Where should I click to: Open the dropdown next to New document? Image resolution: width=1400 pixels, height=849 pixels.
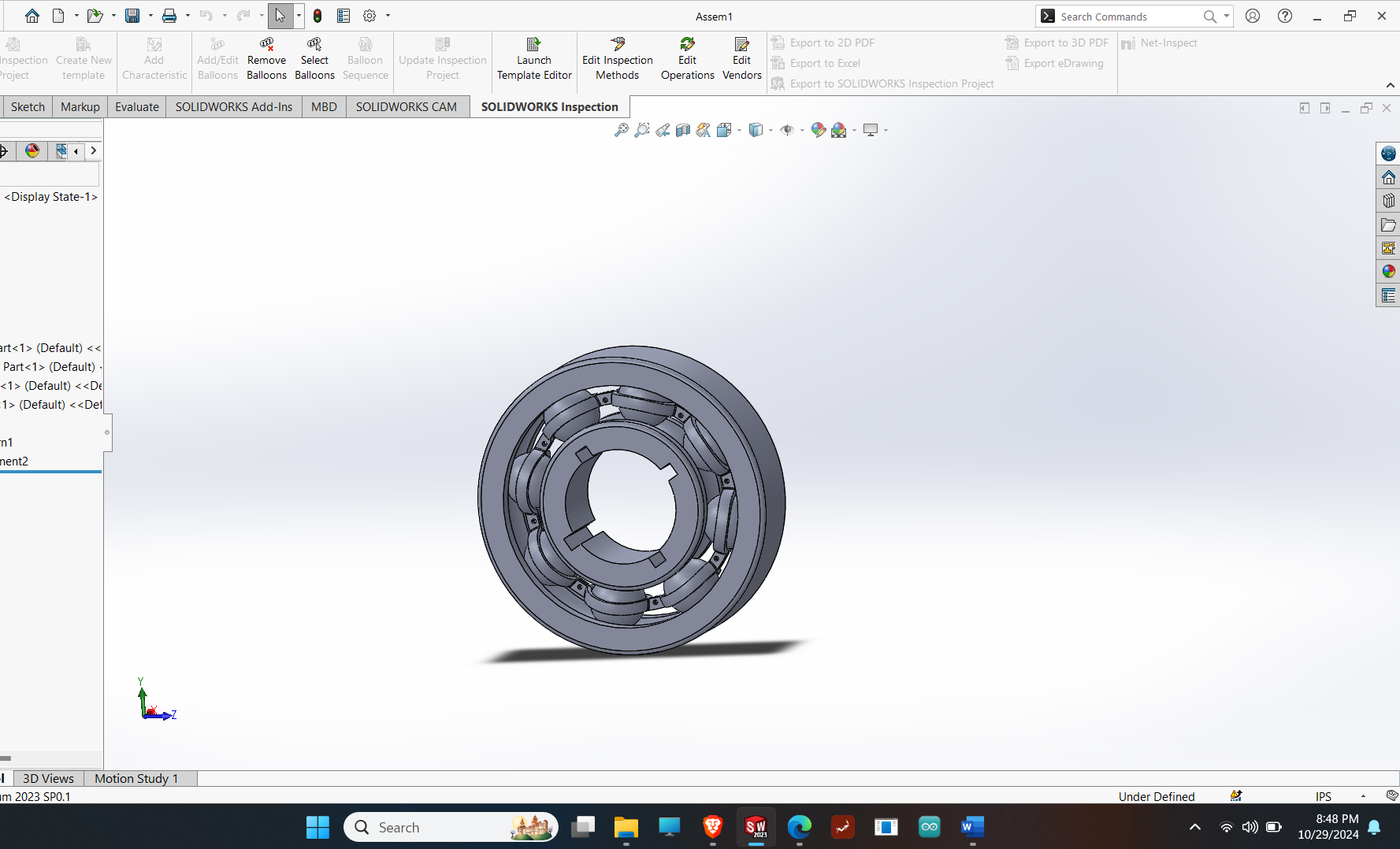[x=76, y=16]
